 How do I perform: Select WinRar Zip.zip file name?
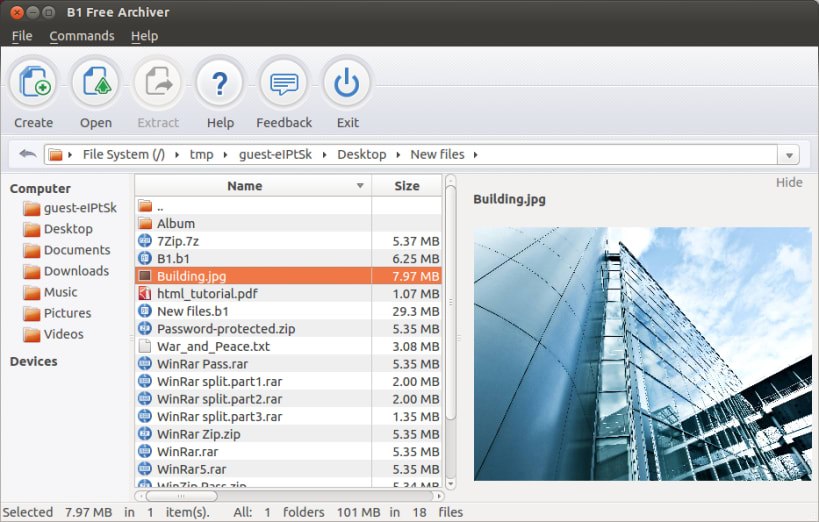click(198, 434)
